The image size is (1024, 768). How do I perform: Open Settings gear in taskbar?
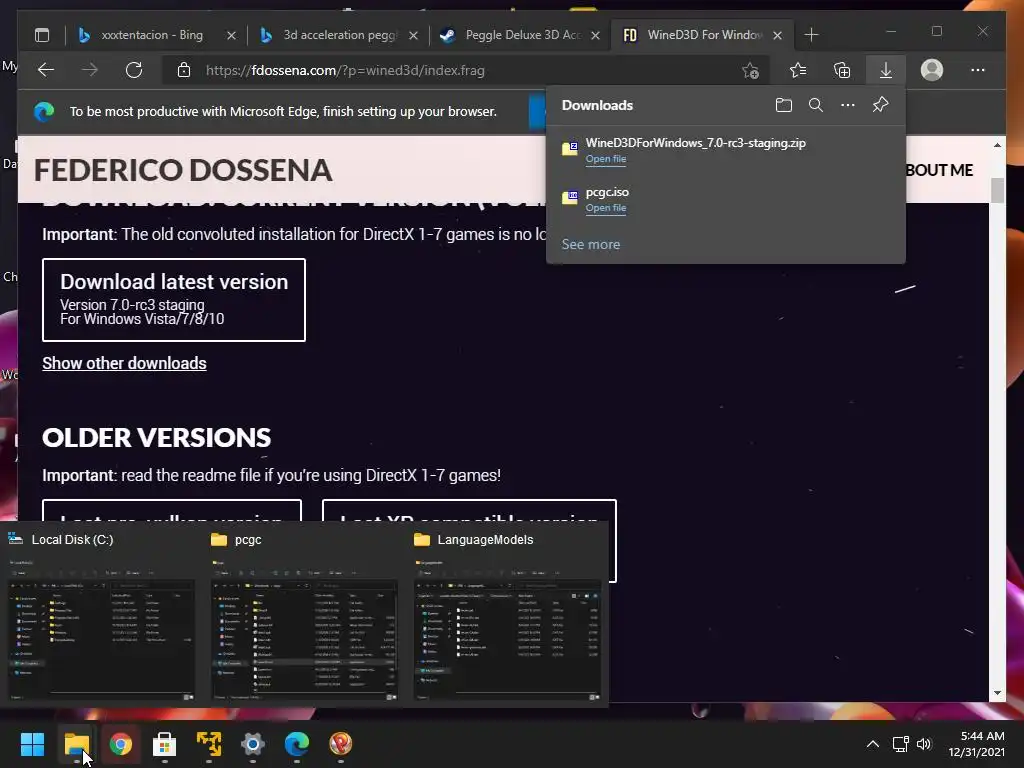252,744
